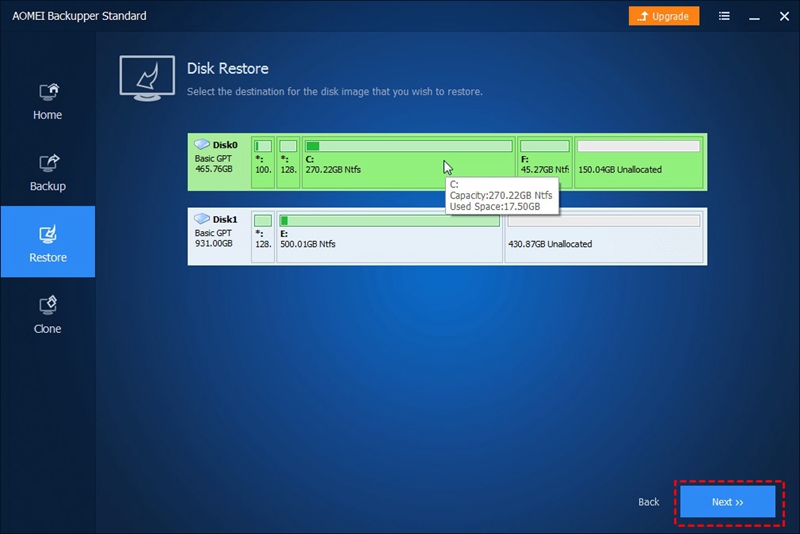Screen dimensions: 800x534
Task: Go Back to previous step
Action: [x=648, y=502]
